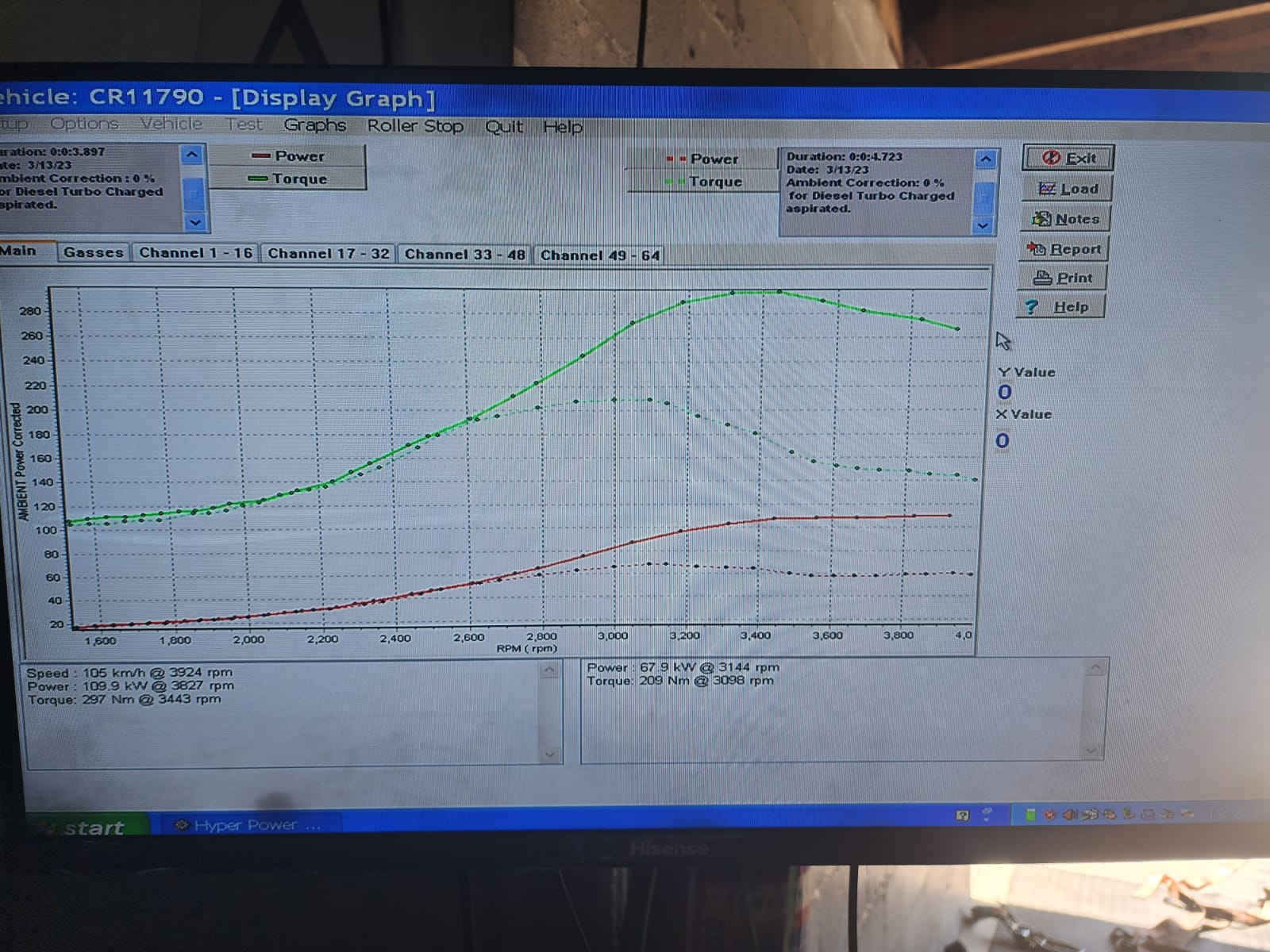This screenshot has height=952, width=1270.
Task: Open the Load graph dialog
Action: (1067, 188)
